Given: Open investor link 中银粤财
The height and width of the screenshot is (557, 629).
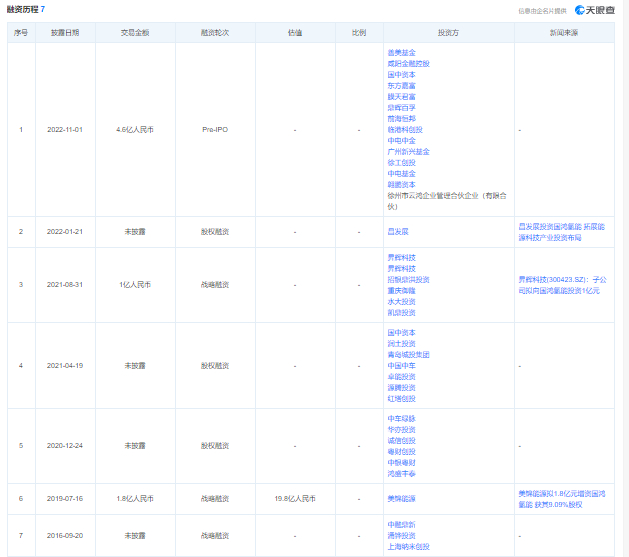Looking at the screenshot, I should 401,462.
